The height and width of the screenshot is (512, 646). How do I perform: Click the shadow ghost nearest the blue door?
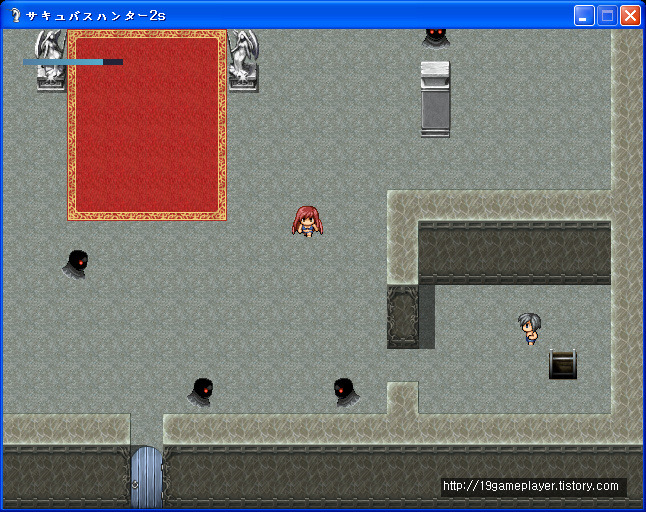201,392
